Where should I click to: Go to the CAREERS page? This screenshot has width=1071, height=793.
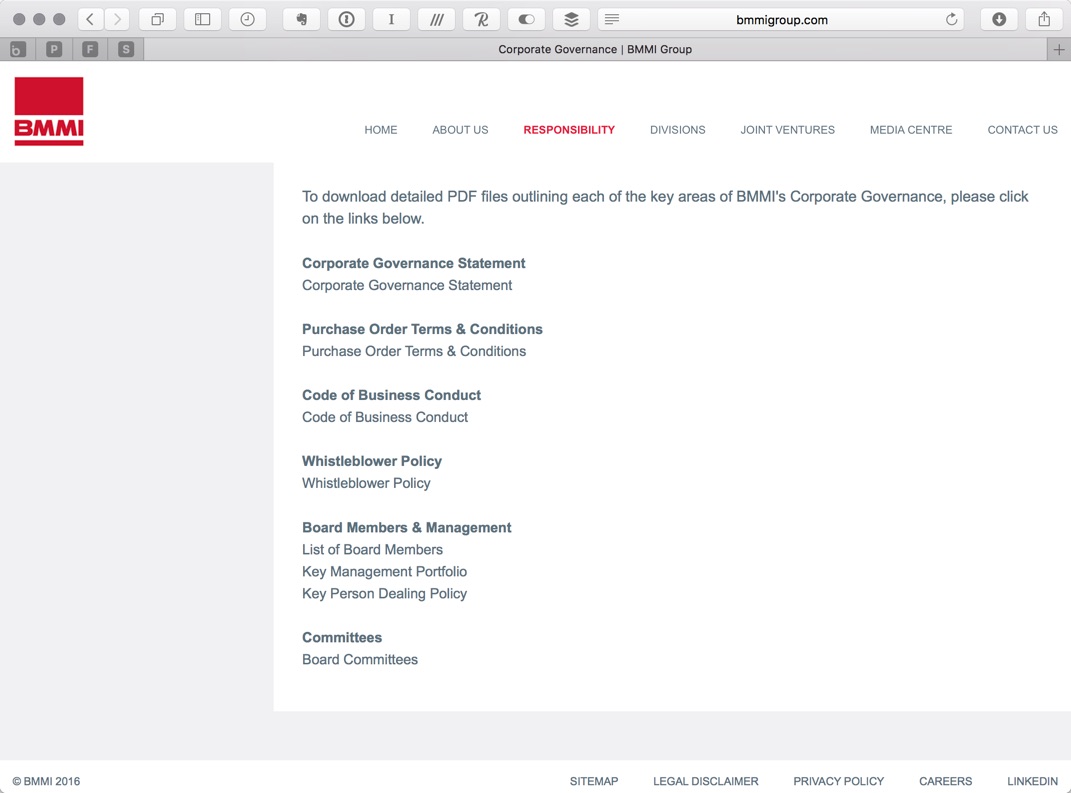tap(945, 781)
